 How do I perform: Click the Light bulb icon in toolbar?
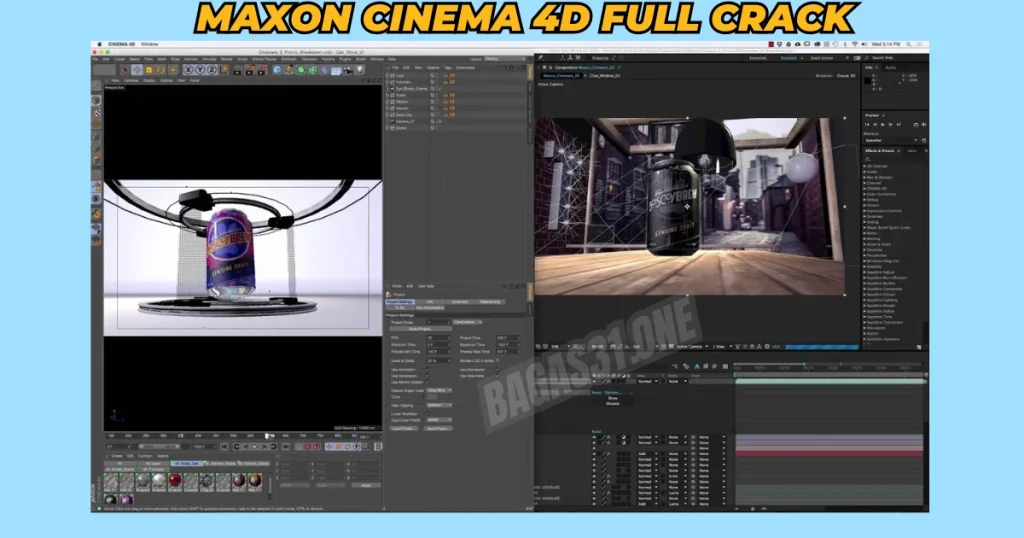[360, 70]
